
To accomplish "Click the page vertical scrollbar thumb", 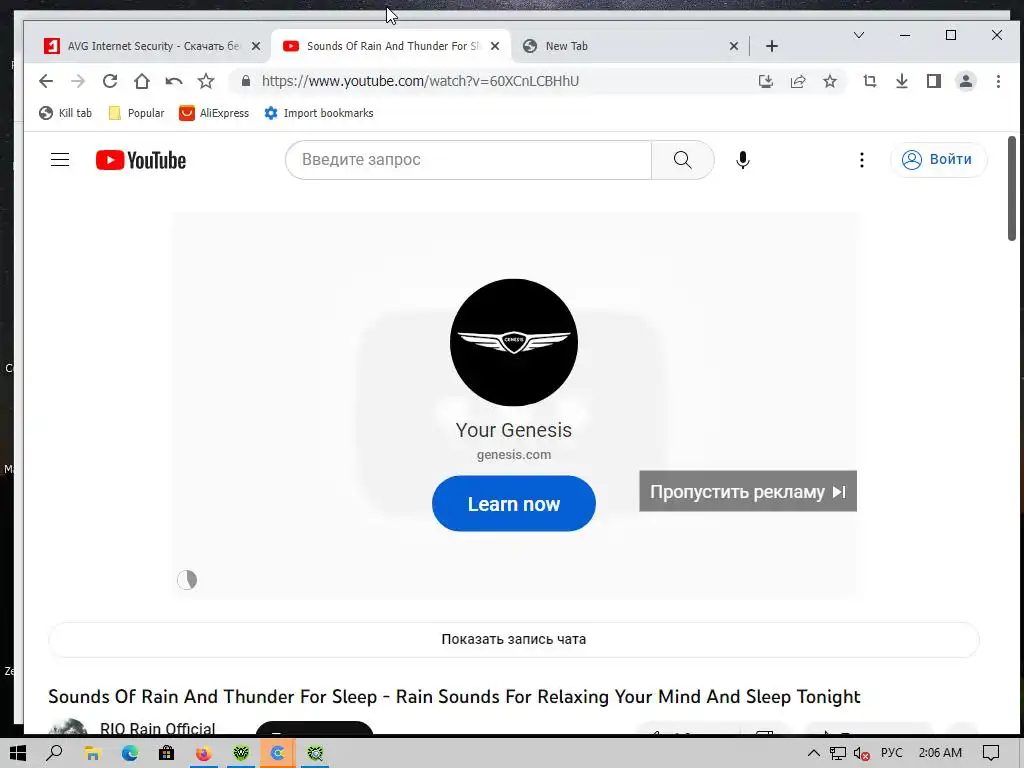I will point(1012,188).
